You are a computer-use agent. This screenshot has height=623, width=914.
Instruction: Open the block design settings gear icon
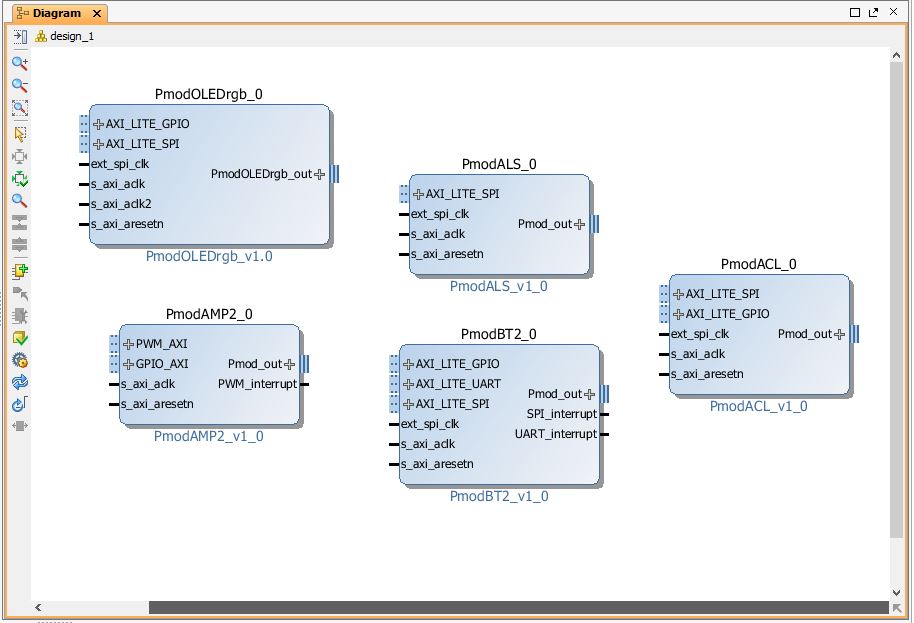(20, 360)
